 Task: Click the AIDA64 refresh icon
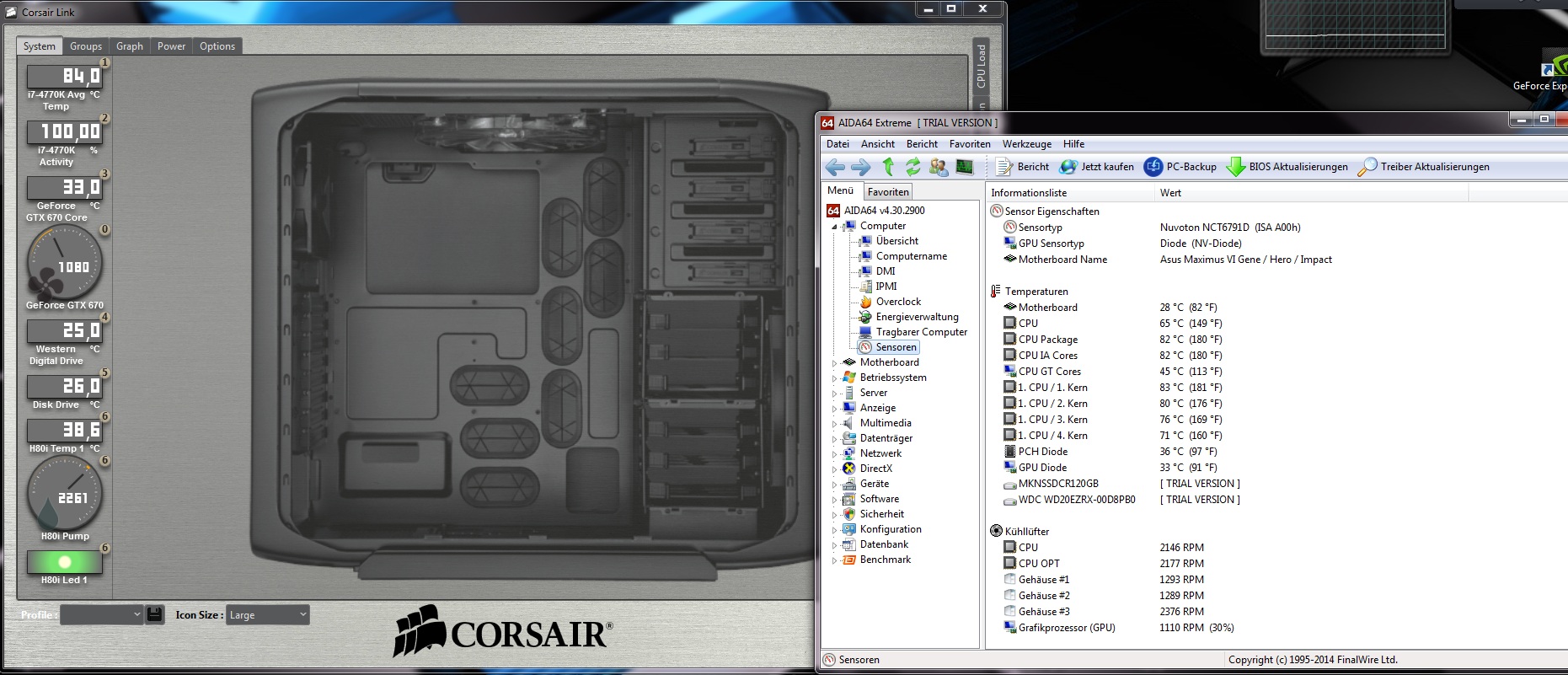tap(912, 167)
